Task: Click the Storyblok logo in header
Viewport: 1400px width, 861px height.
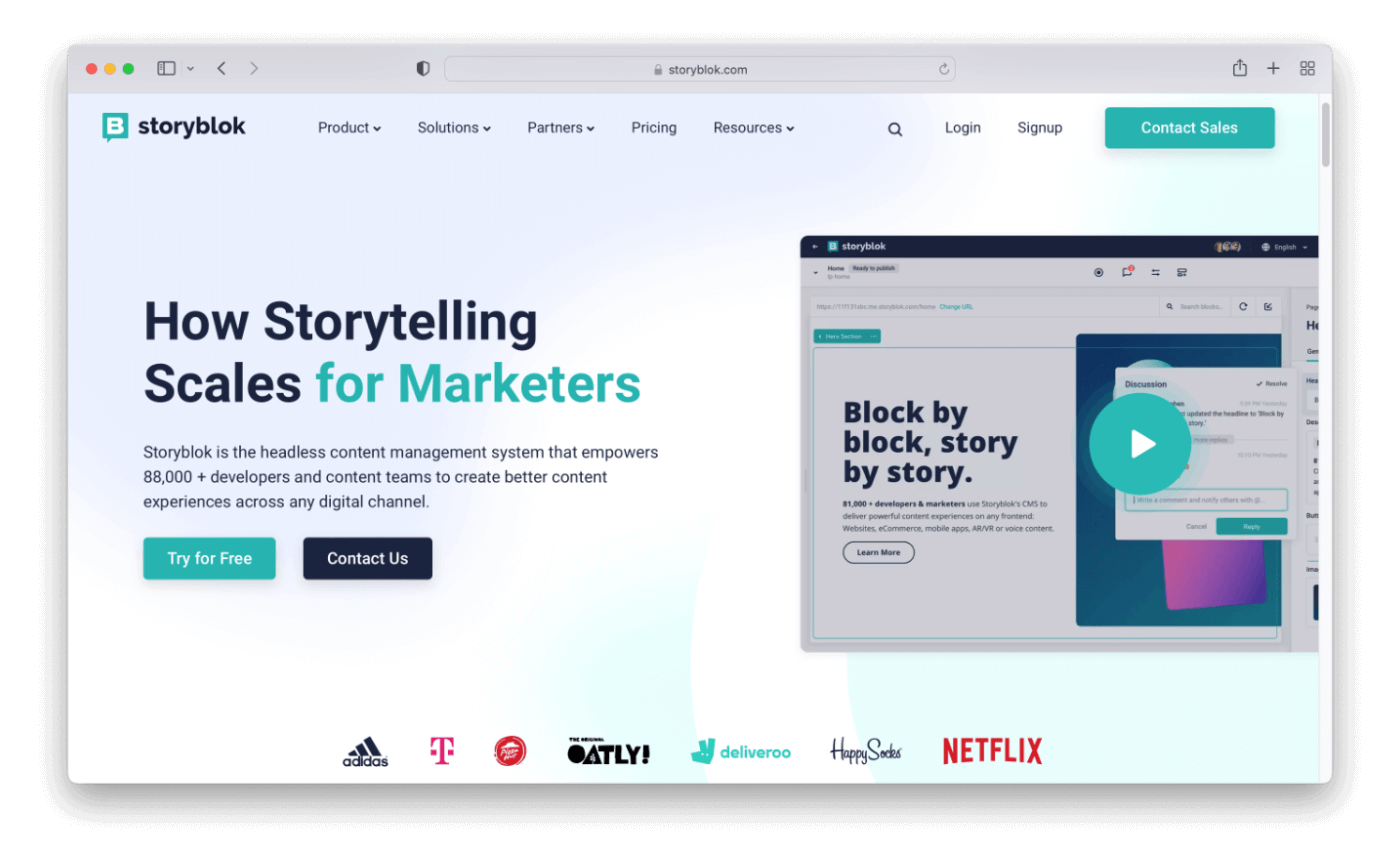Action: (x=174, y=127)
